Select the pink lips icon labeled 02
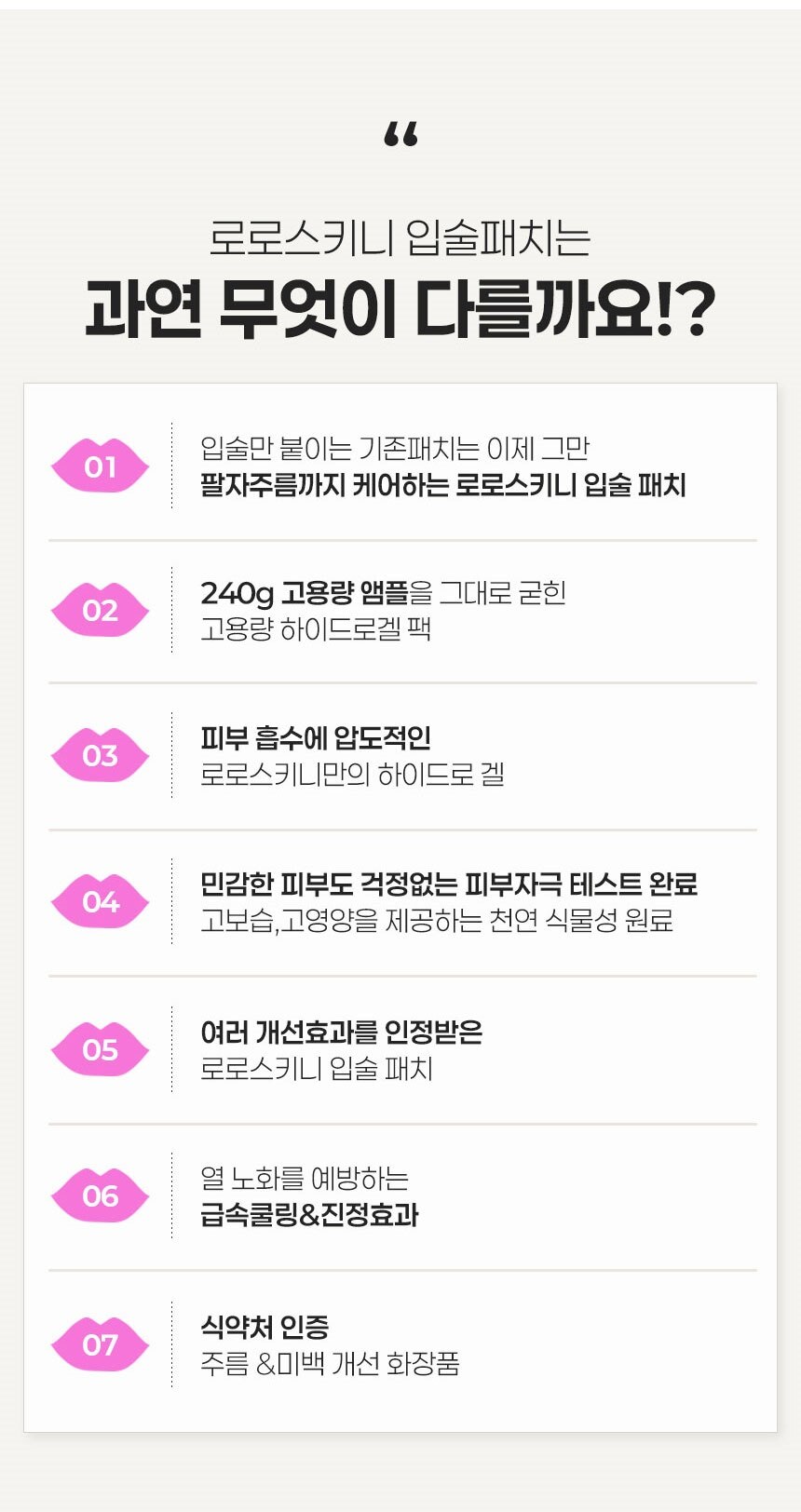This screenshot has height=1512, width=801. (x=100, y=610)
